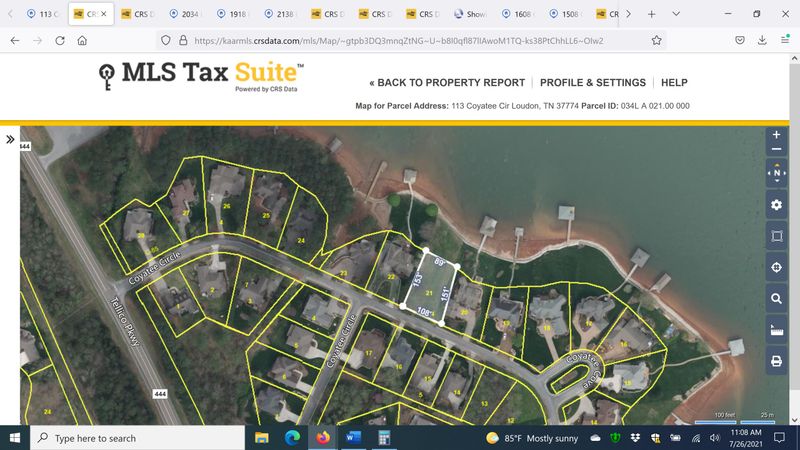The image size is (800, 450).
Task: Click the taskbar search box
Action: tap(138, 438)
